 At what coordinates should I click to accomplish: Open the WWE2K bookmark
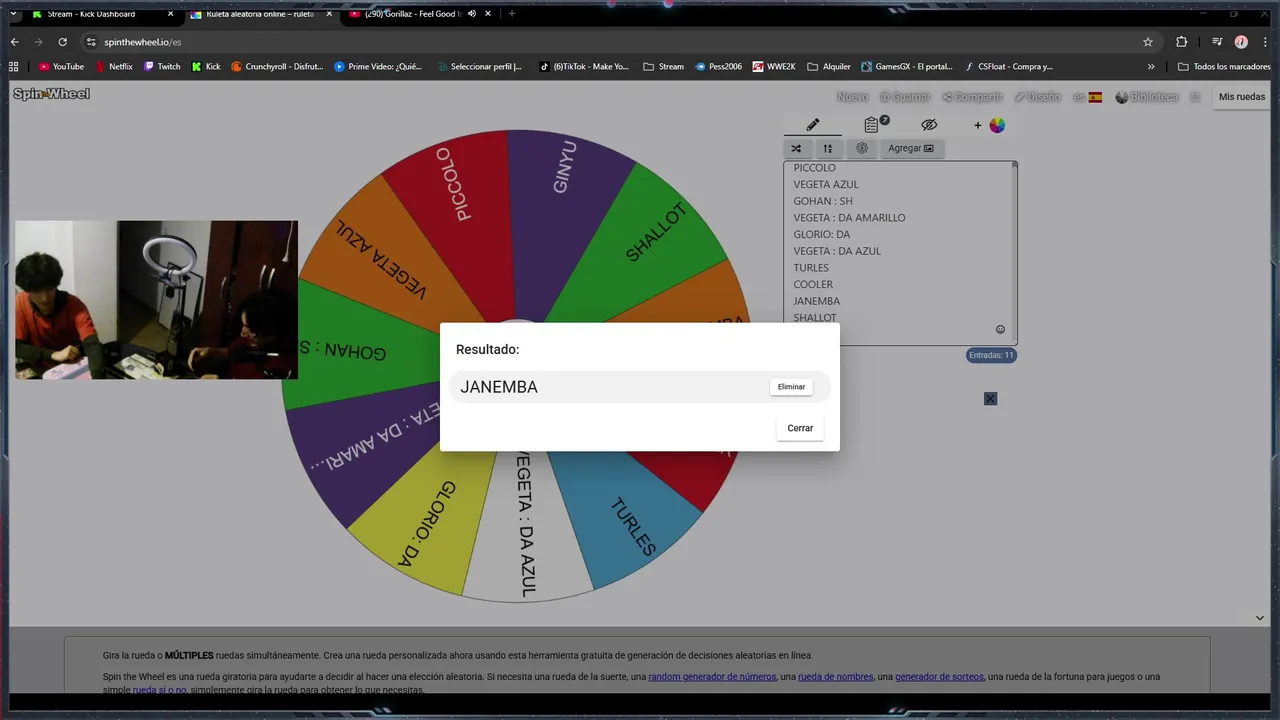pos(774,67)
